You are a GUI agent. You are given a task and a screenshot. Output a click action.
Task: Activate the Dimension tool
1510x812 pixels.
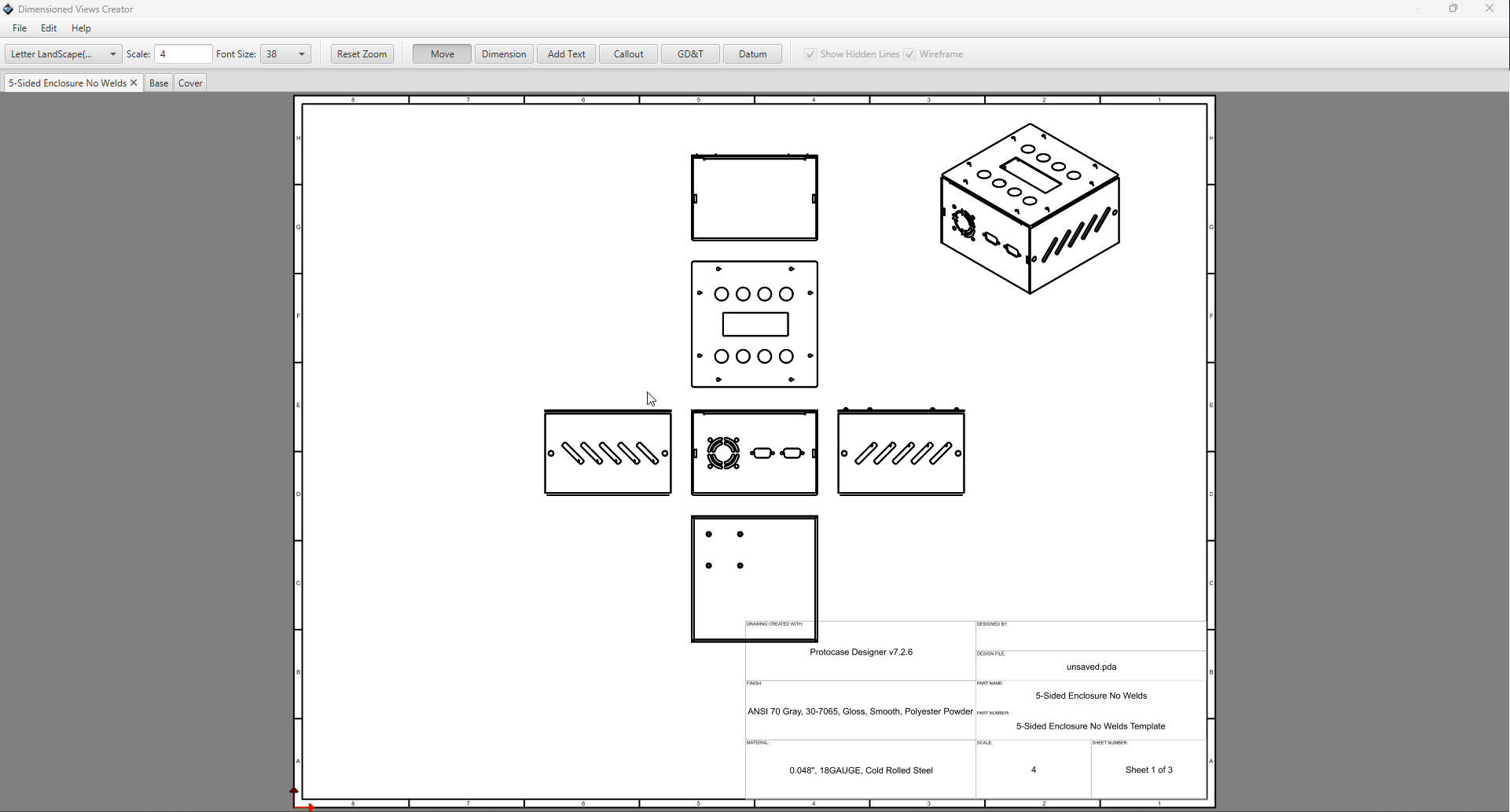point(504,54)
